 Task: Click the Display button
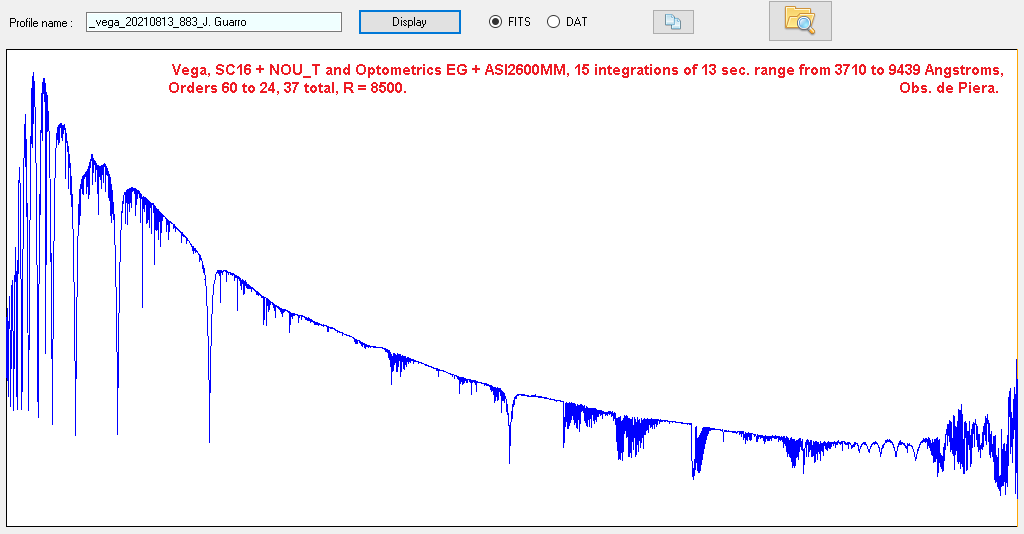(x=409, y=22)
